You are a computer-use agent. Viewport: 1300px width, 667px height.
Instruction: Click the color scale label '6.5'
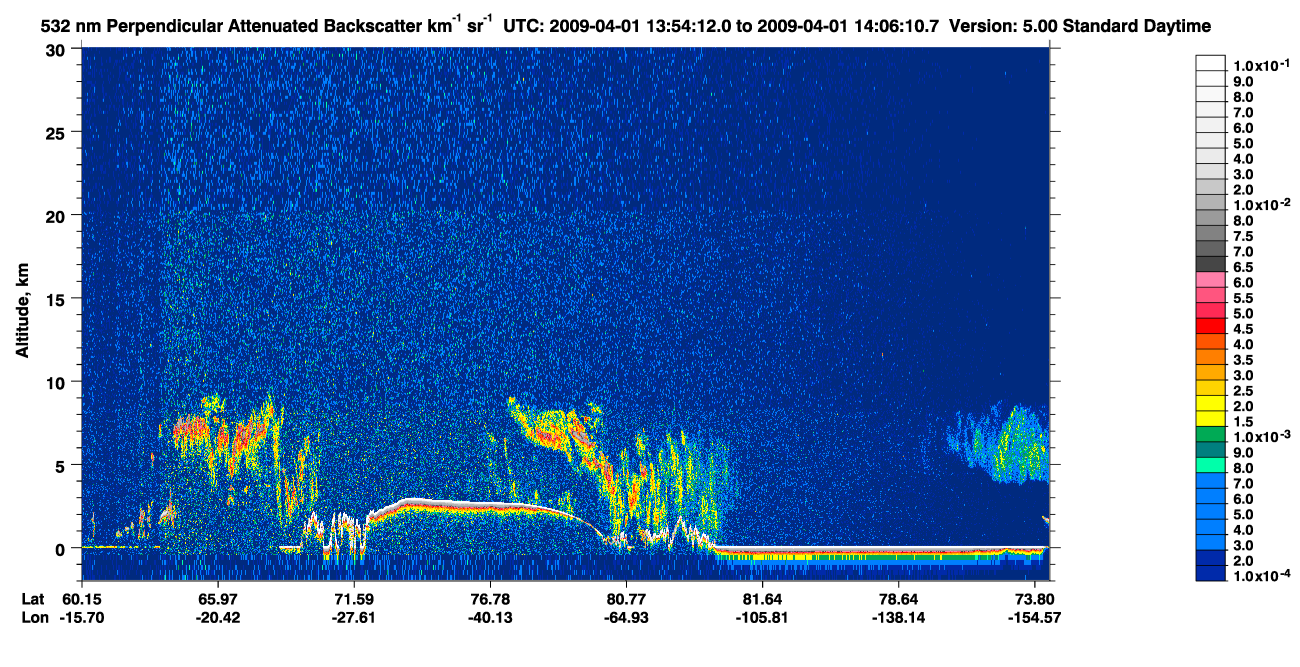tap(1244, 267)
